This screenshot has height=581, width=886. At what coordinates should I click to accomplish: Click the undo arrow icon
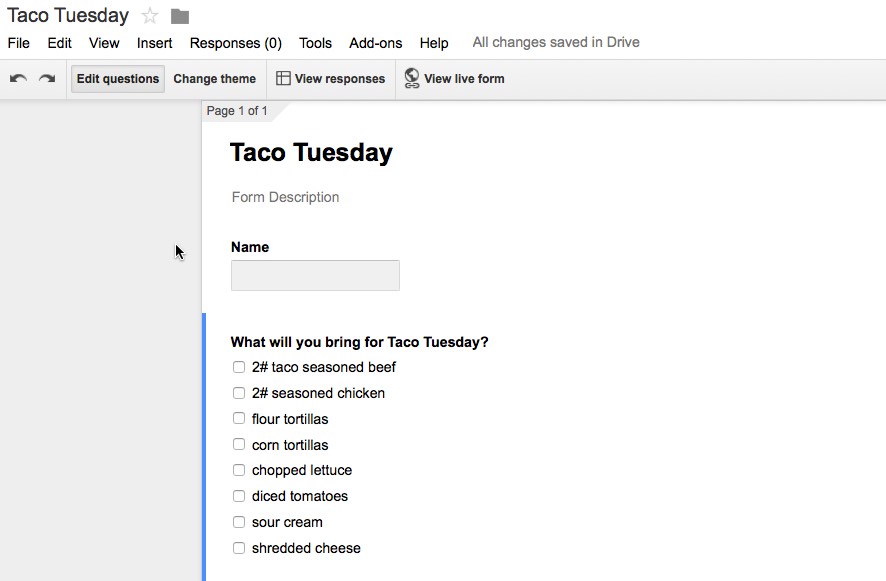click(x=18, y=79)
